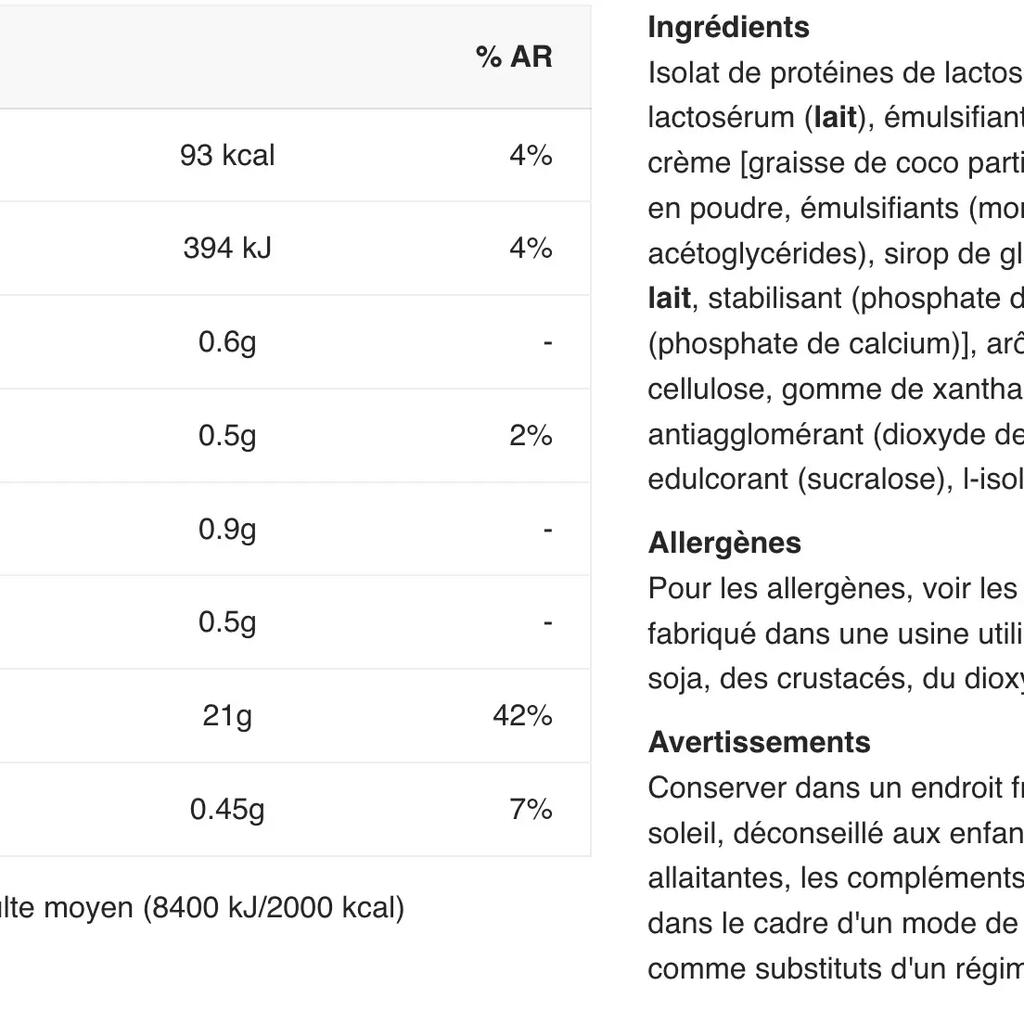
Task: Click the 8400 kJ/2000 kcal footnote
Action: click(x=274, y=908)
